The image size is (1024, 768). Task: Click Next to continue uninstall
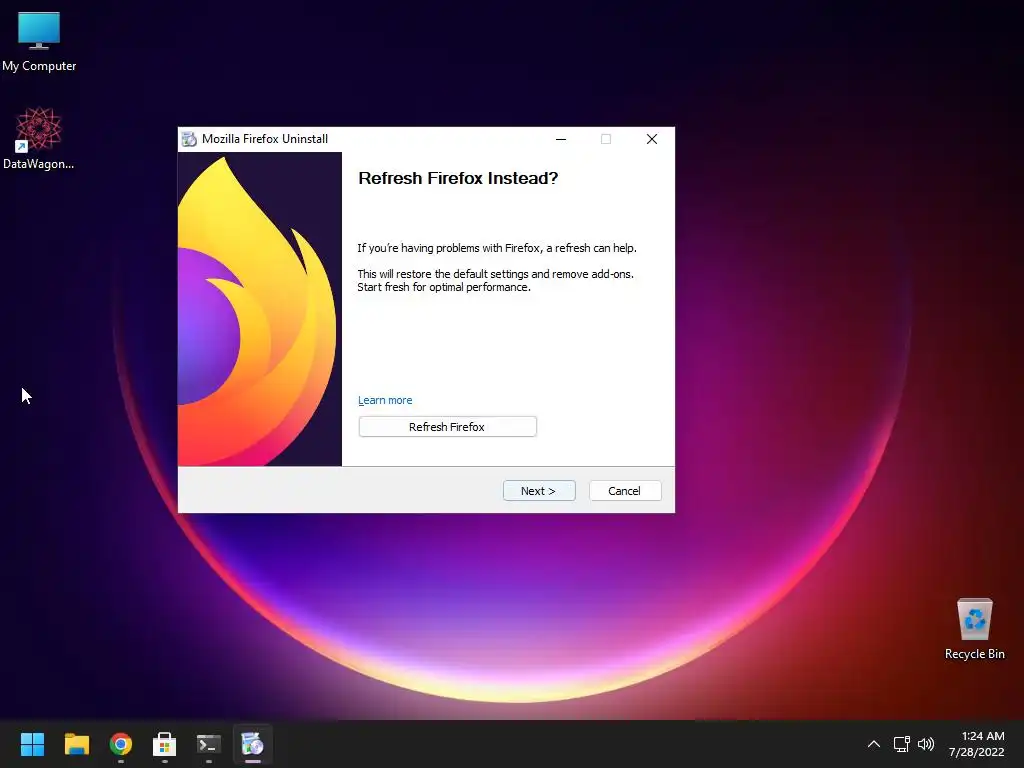(x=539, y=490)
